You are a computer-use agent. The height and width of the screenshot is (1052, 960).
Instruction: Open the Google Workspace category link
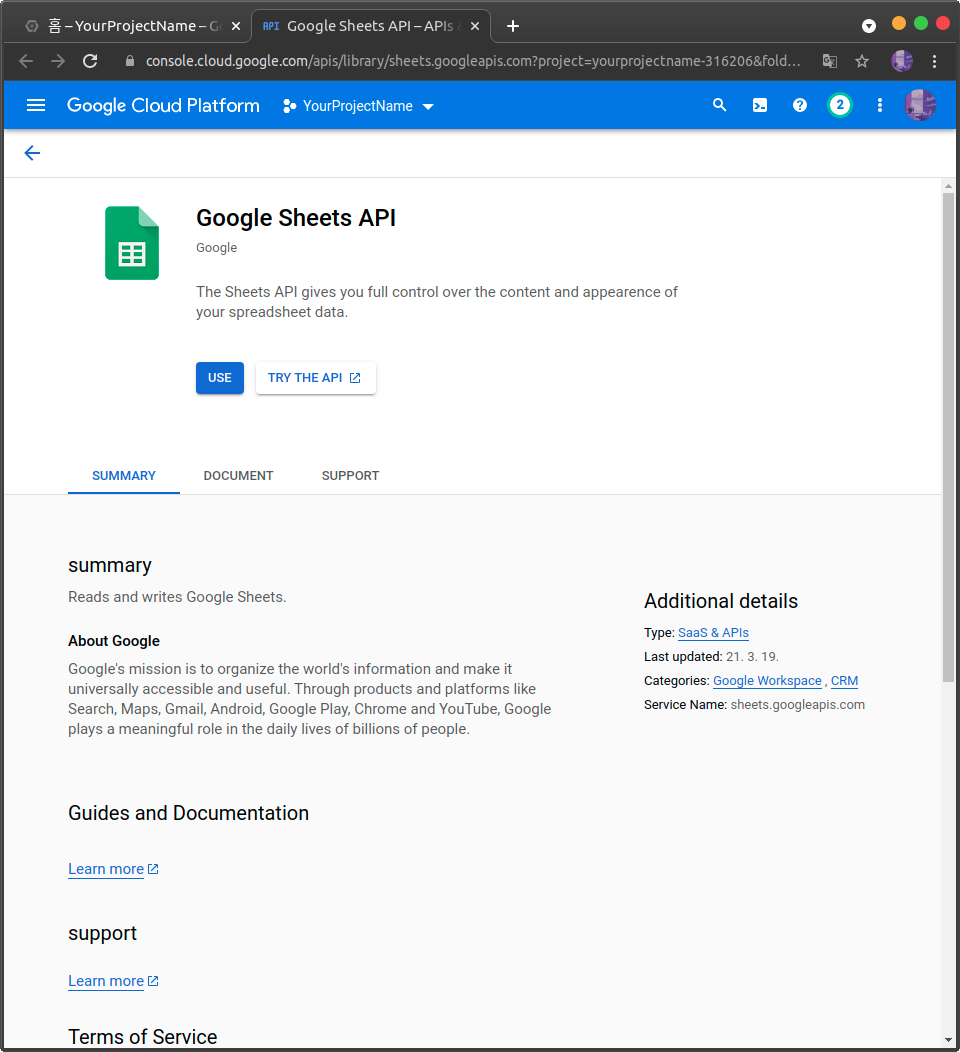(x=767, y=681)
